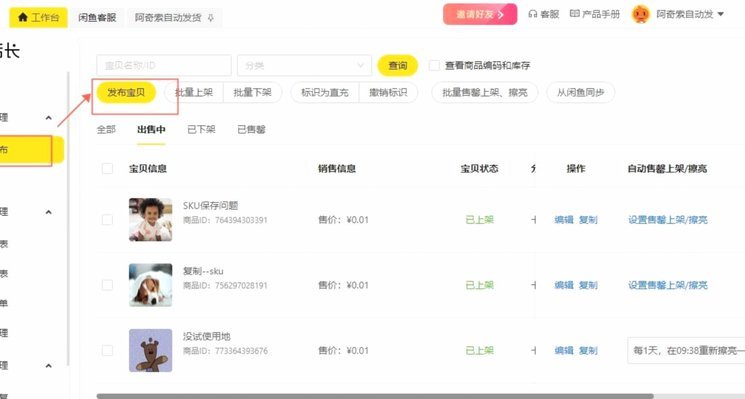Viewport: 745px width, 399px height.
Task: Click 设置售罄上架/擦亮 for 复制--sku
Action: tap(668, 285)
